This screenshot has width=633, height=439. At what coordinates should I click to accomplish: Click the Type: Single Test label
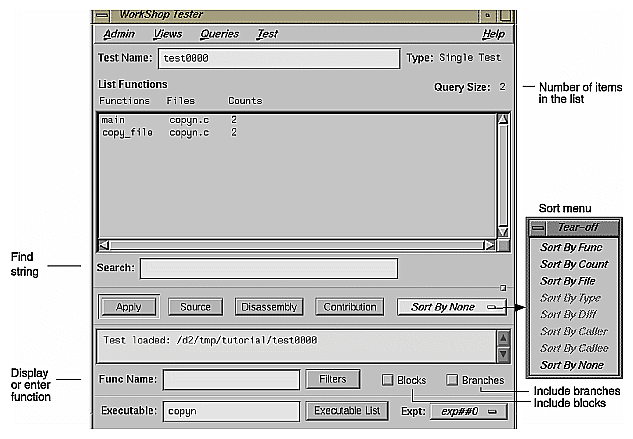pos(454,58)
